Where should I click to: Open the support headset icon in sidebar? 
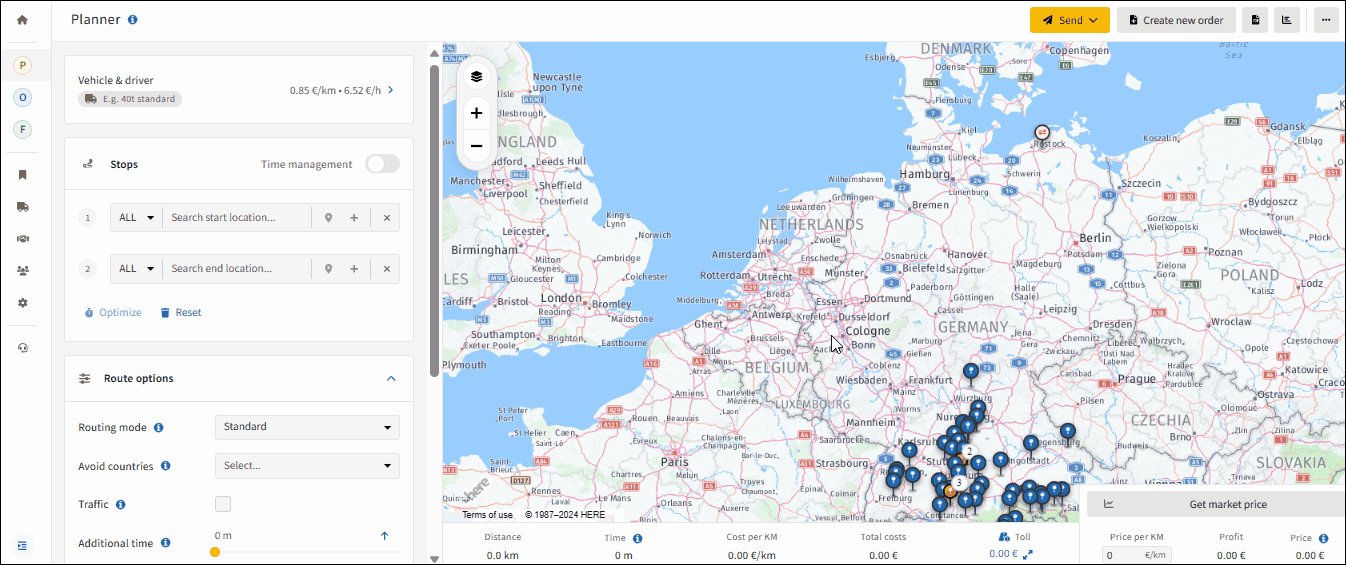[x=22, y=347]
